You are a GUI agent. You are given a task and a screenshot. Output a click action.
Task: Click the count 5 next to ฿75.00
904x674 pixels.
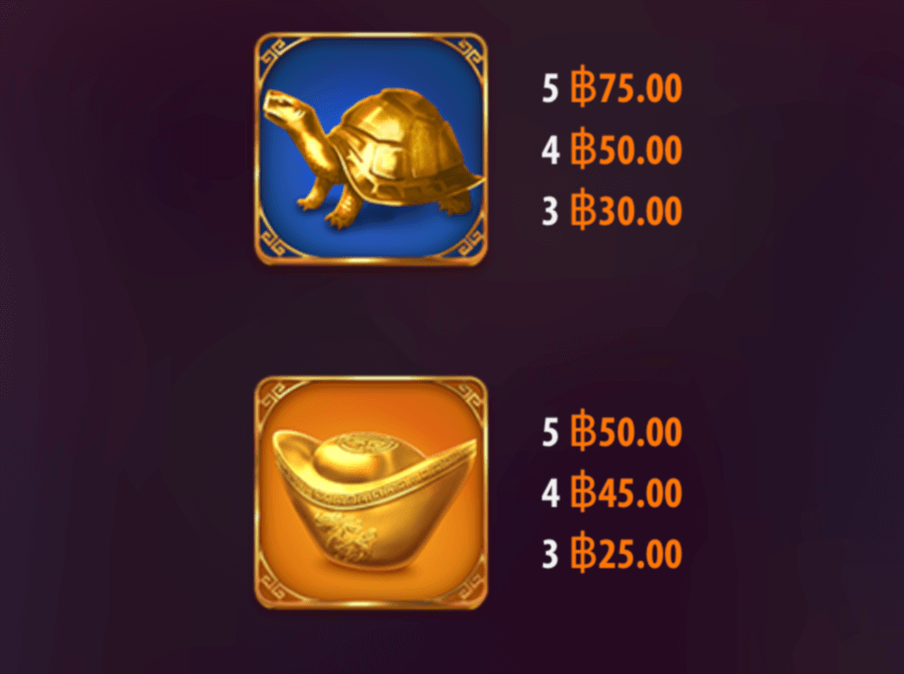tap(551, 89)
